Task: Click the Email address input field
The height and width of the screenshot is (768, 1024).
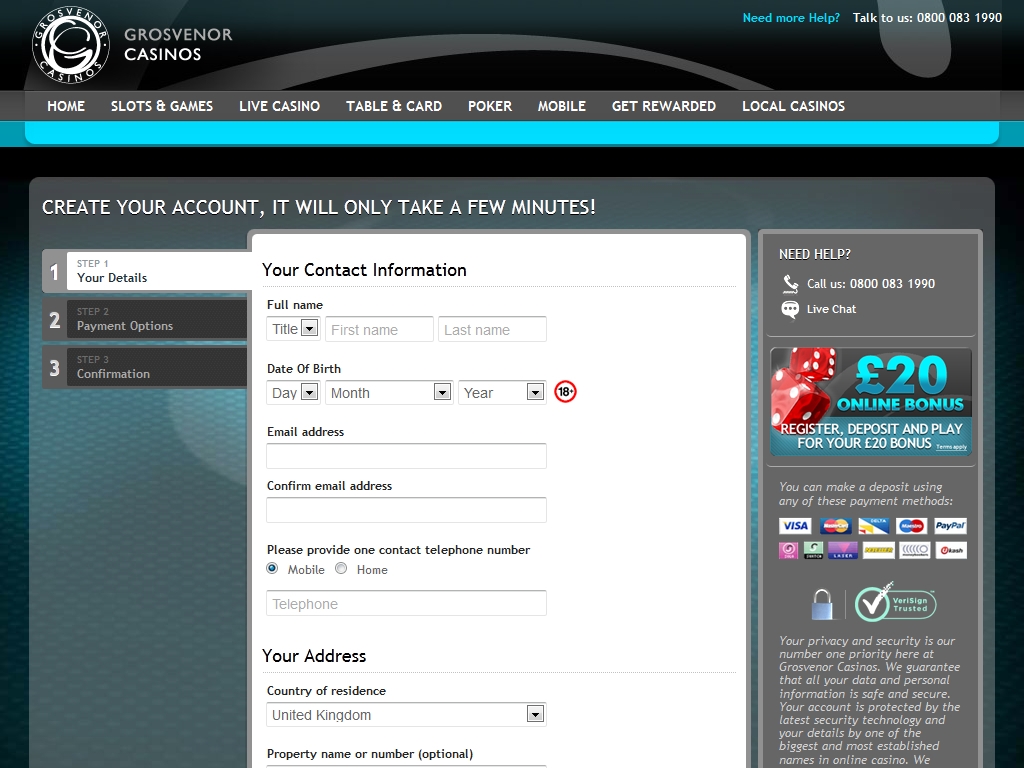Action: tap(406, 456)
